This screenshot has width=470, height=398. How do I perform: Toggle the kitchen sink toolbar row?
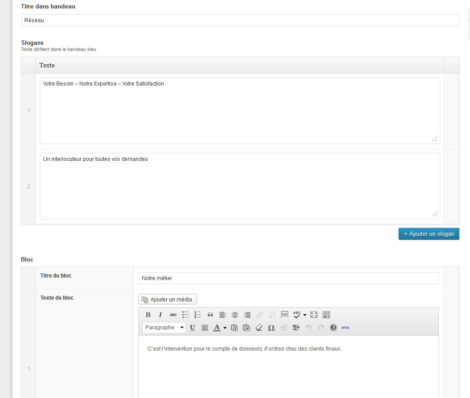326,315
